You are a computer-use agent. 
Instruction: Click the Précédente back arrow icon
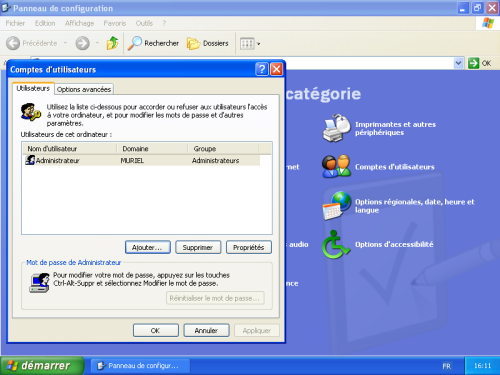tap(13, 43)
